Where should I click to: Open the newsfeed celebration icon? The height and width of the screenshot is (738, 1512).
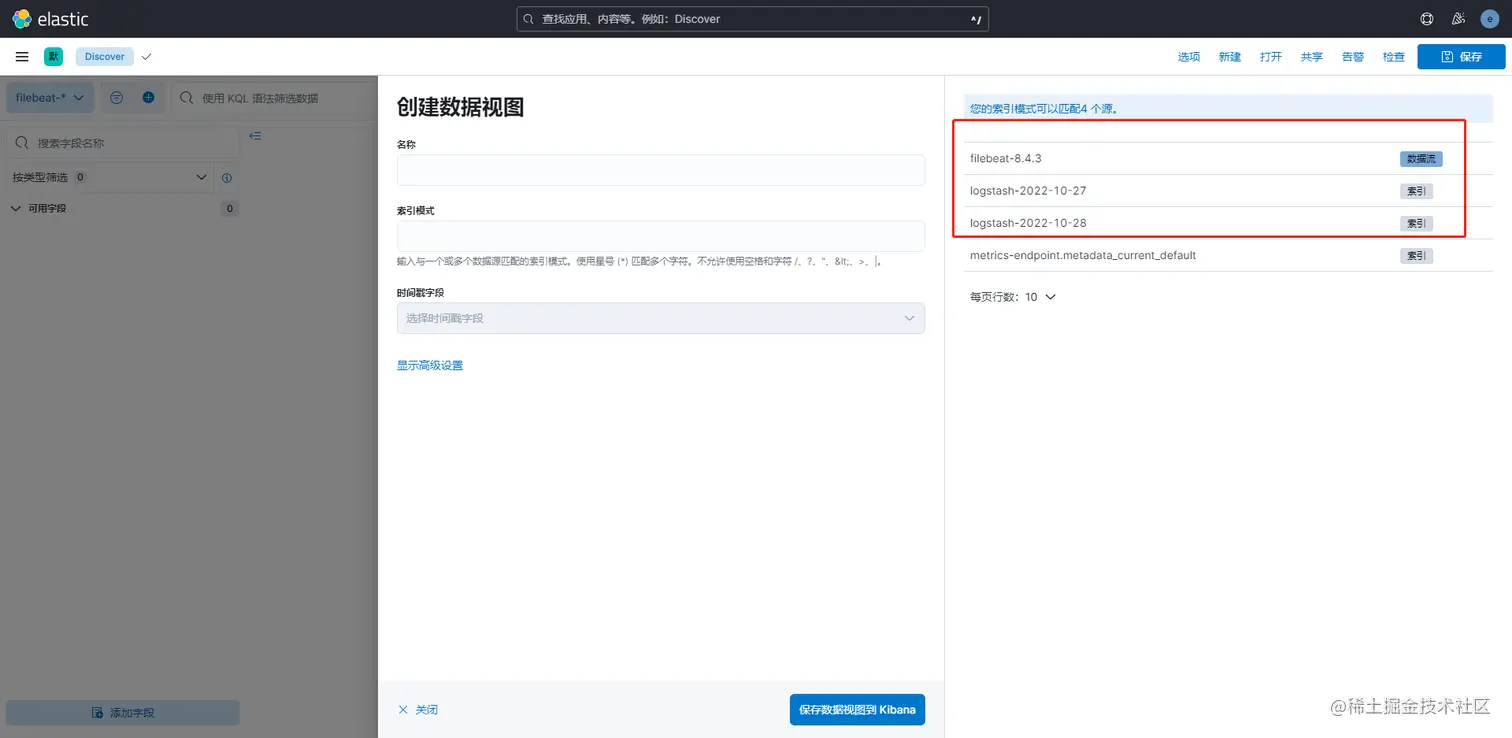[x=1458, y=19]
